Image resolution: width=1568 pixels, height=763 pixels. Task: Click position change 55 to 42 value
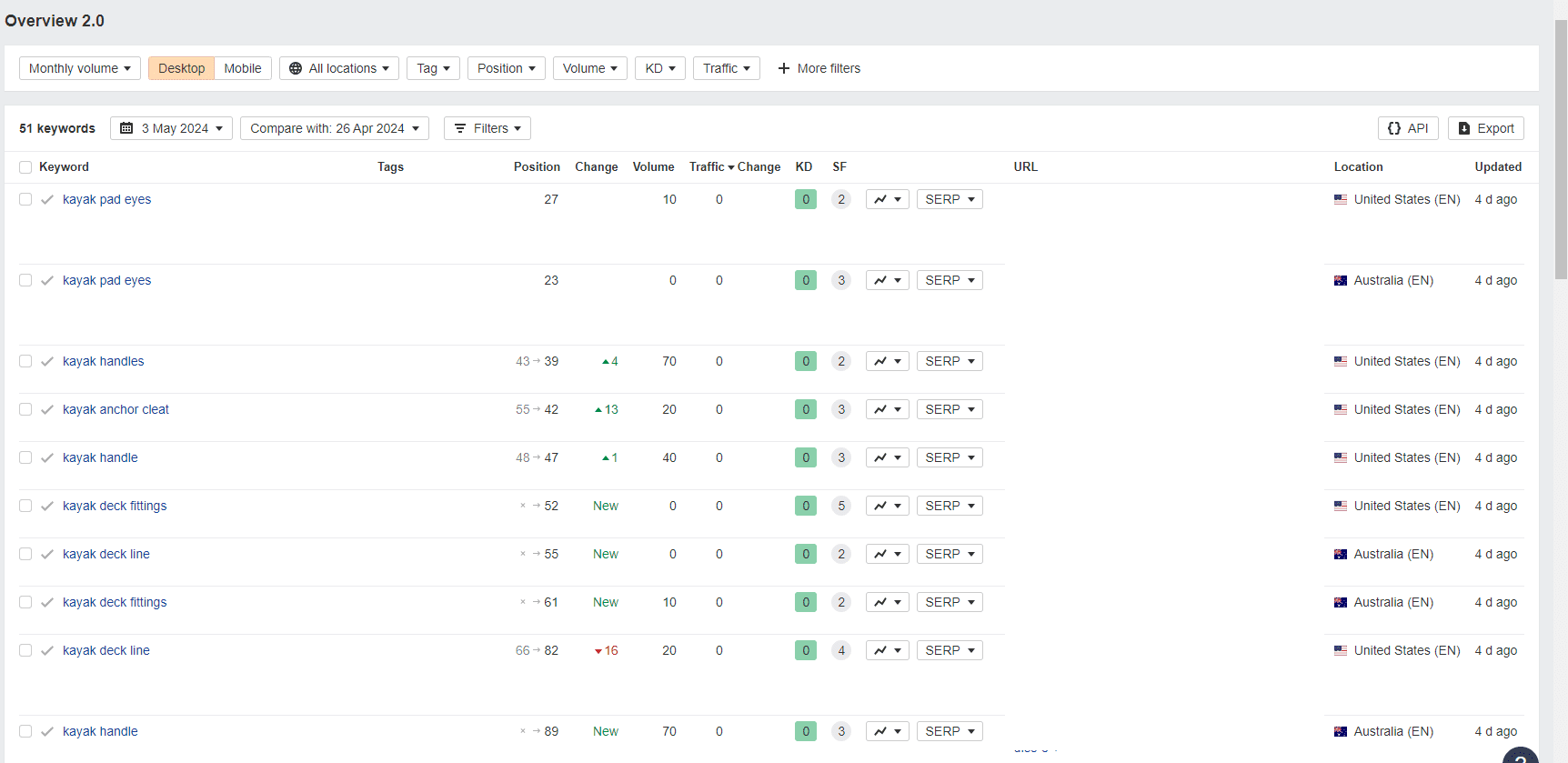537,409
